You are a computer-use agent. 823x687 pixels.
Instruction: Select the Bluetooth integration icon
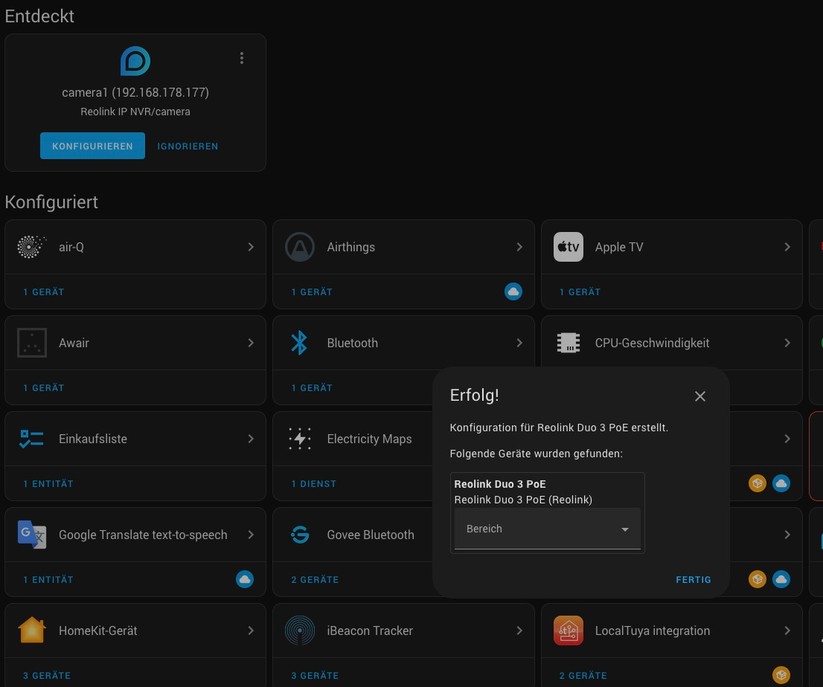(x=299, y=342)
